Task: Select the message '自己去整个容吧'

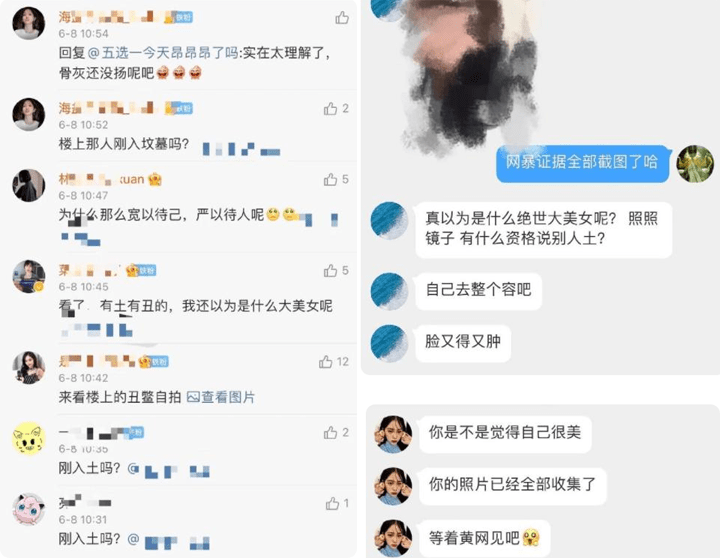Action: pyautogui.click(x=478, y=291)
